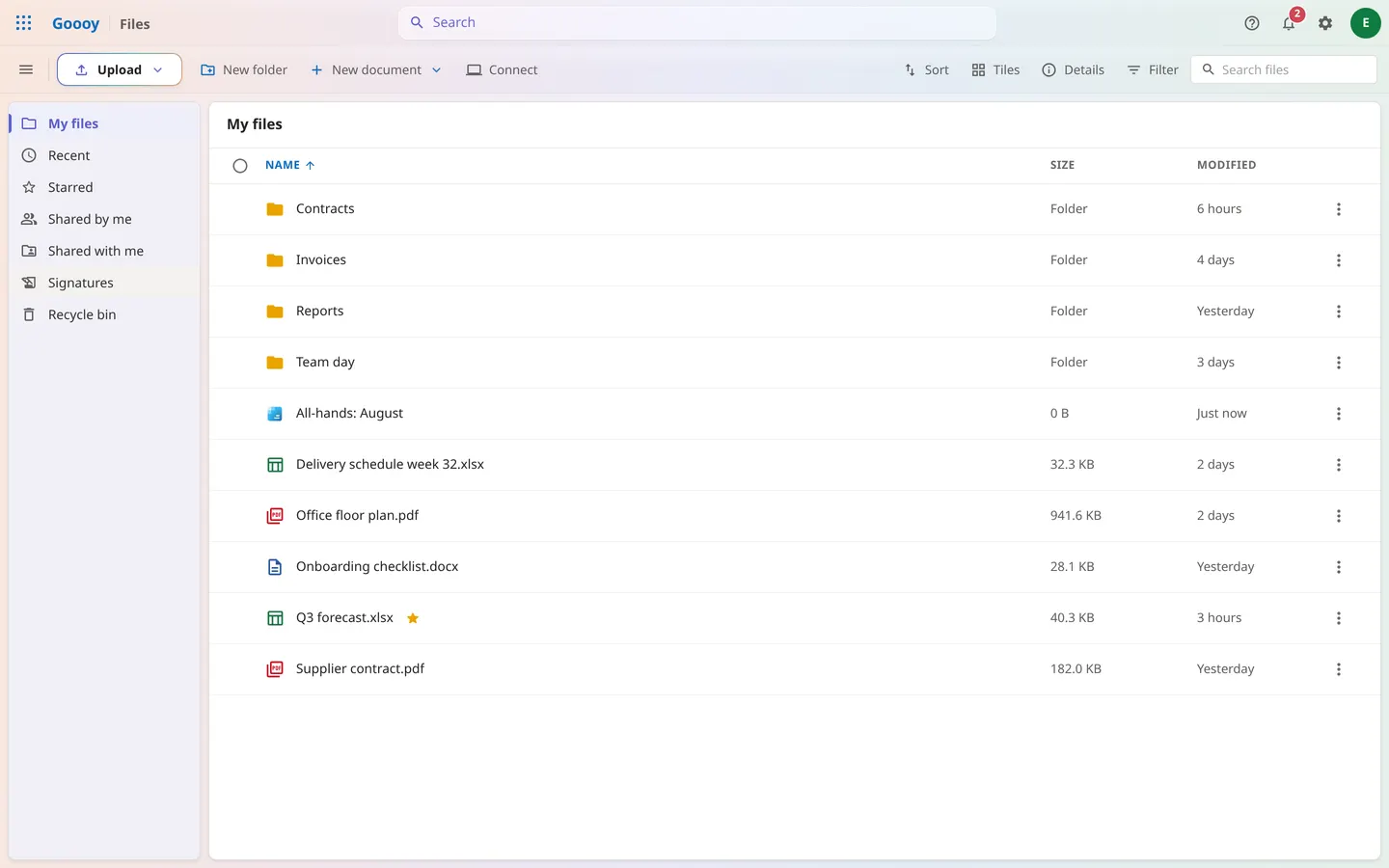
Task: Open more options for Invoices
Action: [1338, 260]
